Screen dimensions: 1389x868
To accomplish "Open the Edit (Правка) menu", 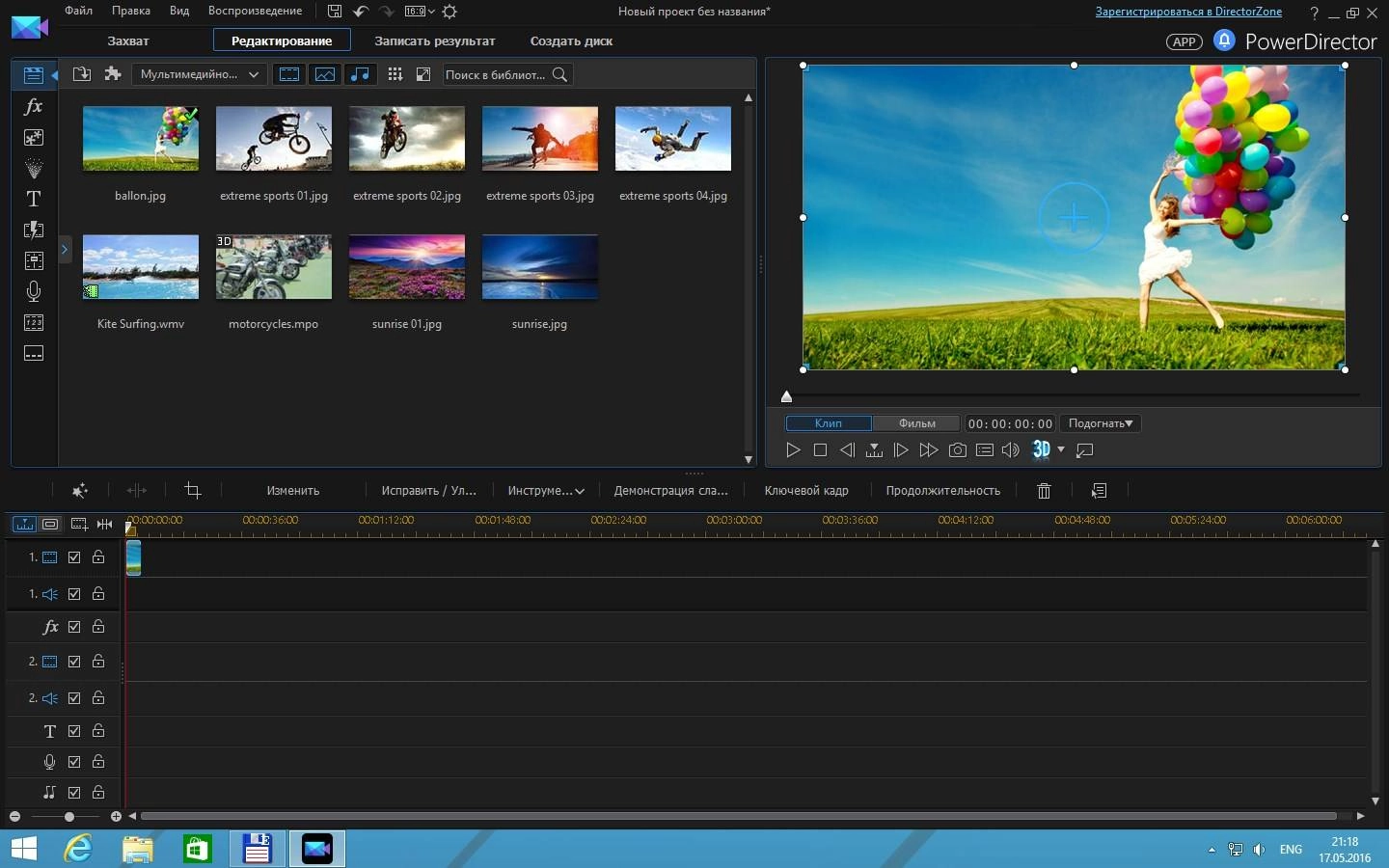I will (131, 11).
